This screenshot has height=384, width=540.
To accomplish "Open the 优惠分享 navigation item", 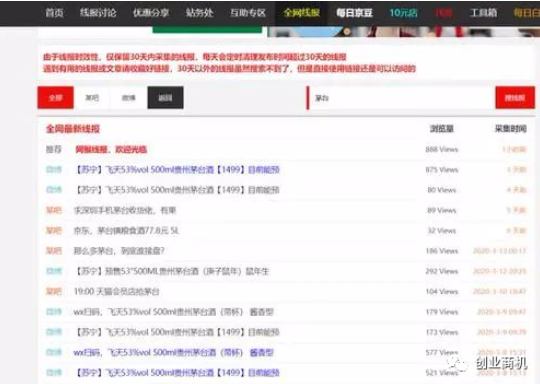I will pyautogui.click(x=151, y=13).
